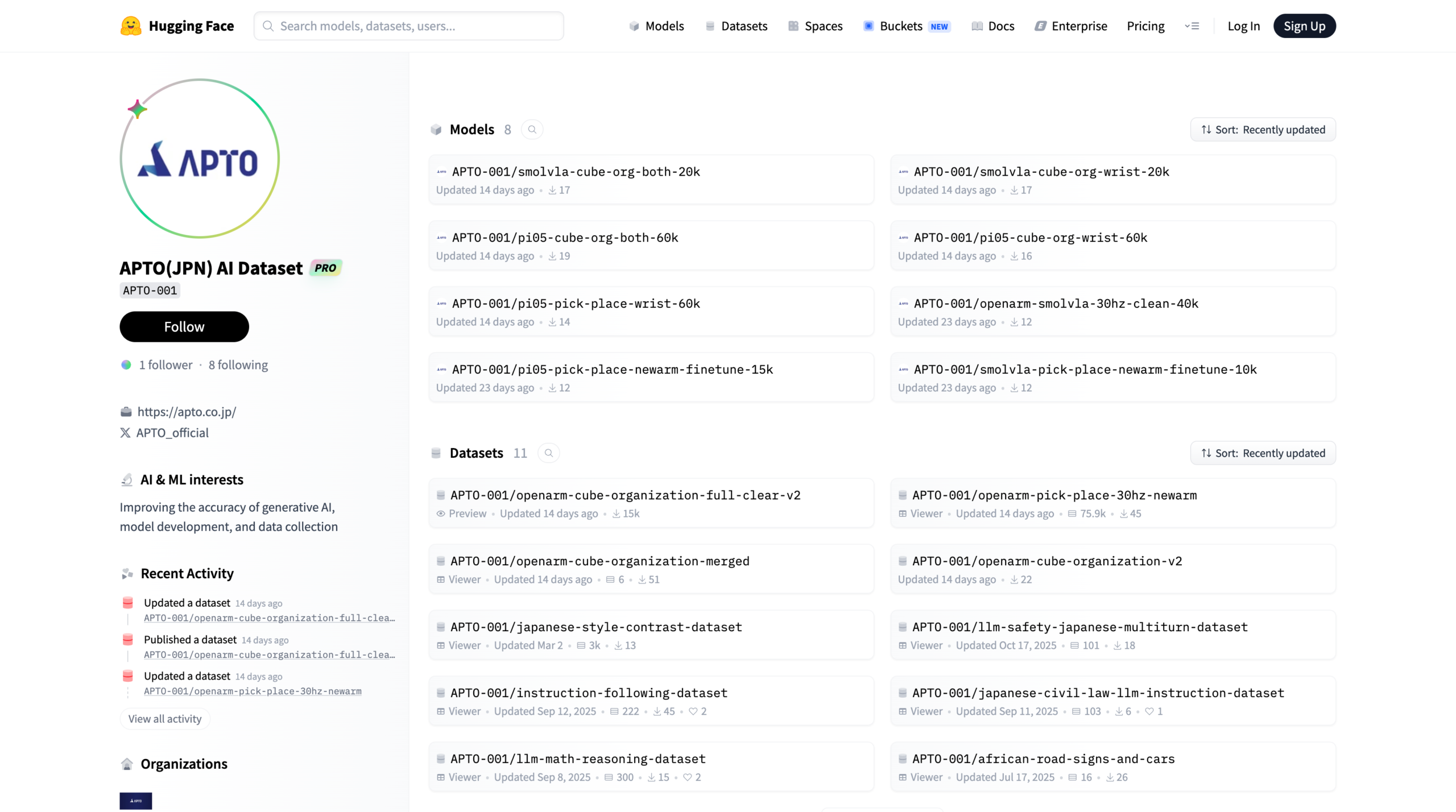Viewport: 1456px width, 812px height.
Task: Open dataset african-road-signs-and-cars
Action: [x=1112, y=767]
